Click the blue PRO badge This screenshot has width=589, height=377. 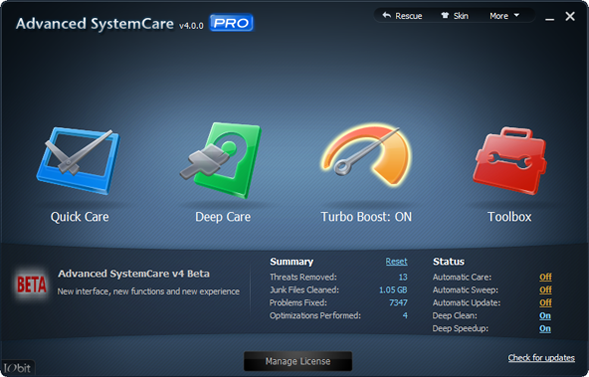pos(231,23)
